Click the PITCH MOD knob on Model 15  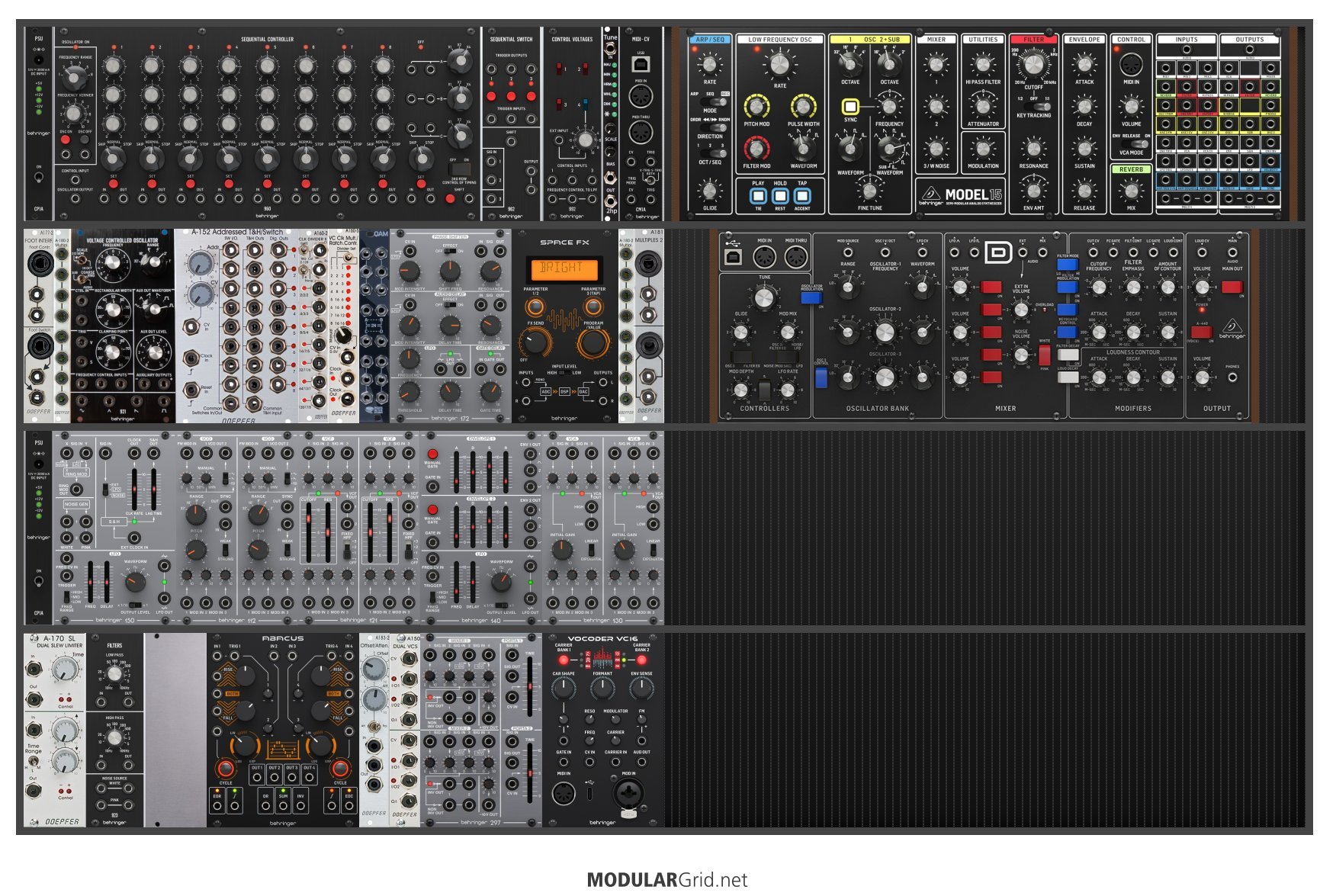point(756,106)
